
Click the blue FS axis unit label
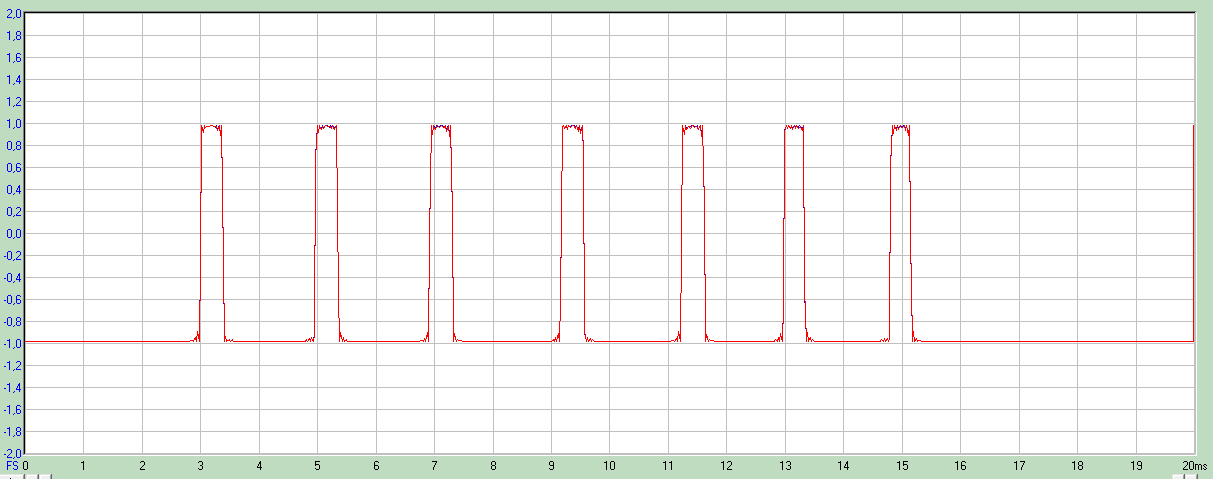[13, 466]
